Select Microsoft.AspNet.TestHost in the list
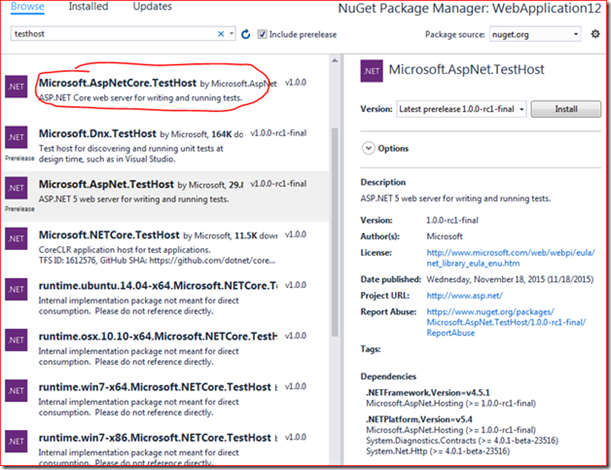The image size is (611, 470). click(166, 196)
